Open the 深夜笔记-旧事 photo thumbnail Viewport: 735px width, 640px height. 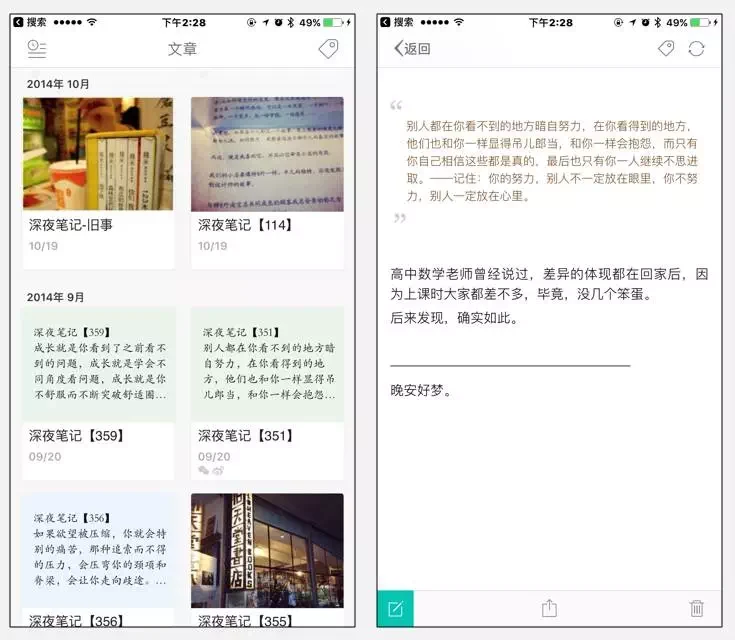[98, 154]
